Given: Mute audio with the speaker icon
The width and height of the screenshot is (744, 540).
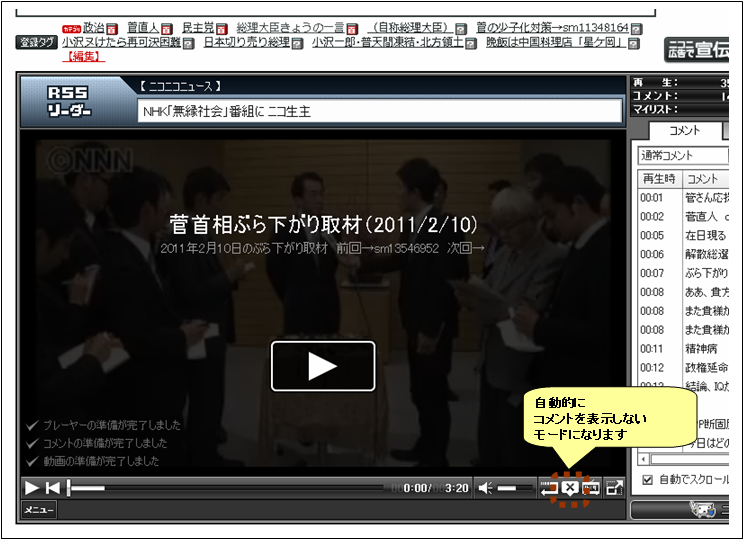Looking at the screenshot, I should [x=484, y=488].
